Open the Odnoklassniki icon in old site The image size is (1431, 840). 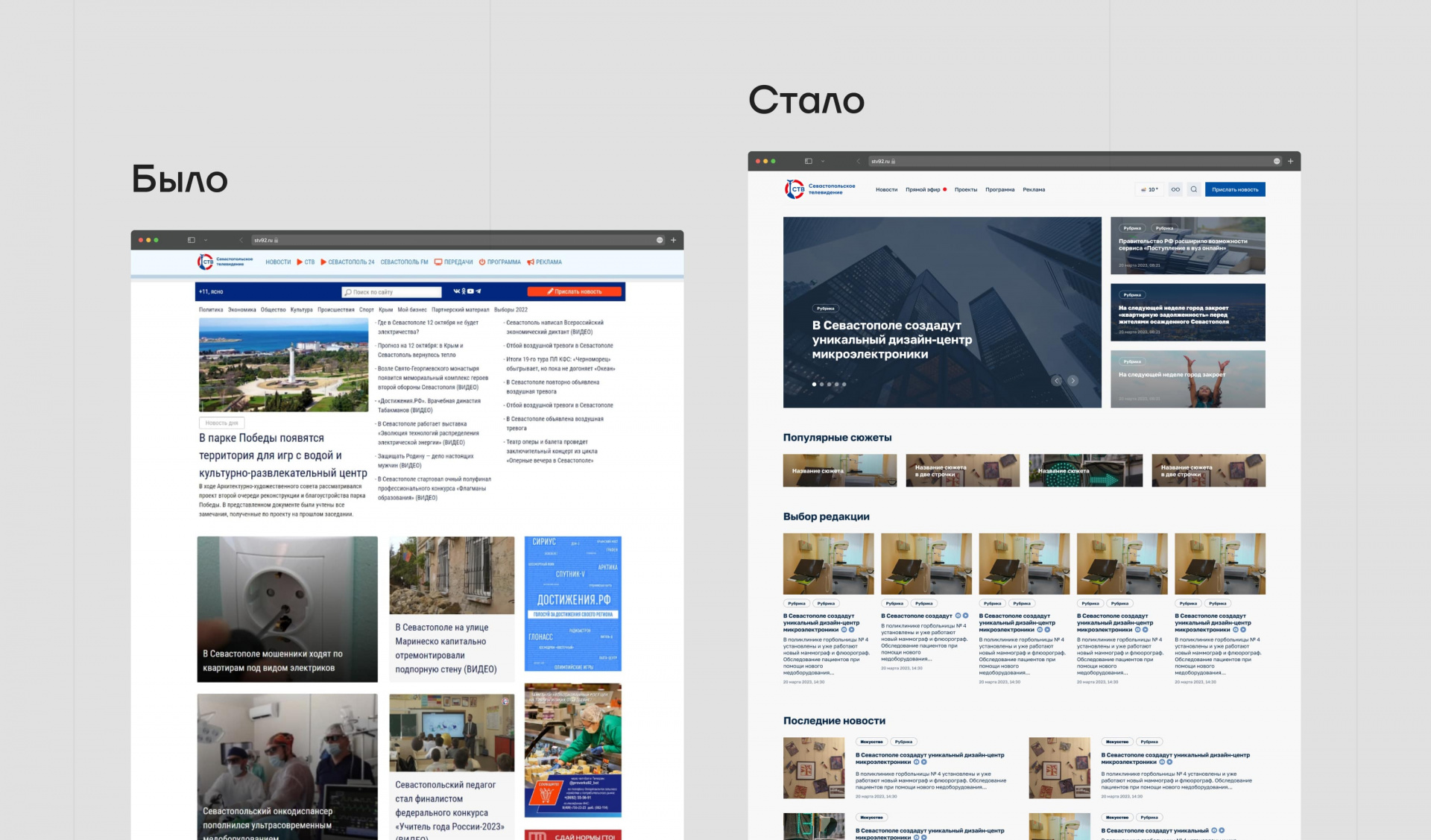[x=463, y=291]
